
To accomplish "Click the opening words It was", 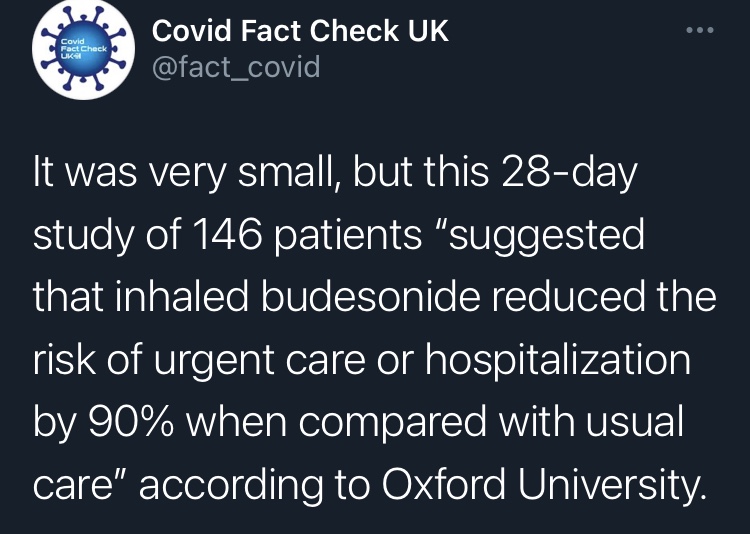I will 85,173.
